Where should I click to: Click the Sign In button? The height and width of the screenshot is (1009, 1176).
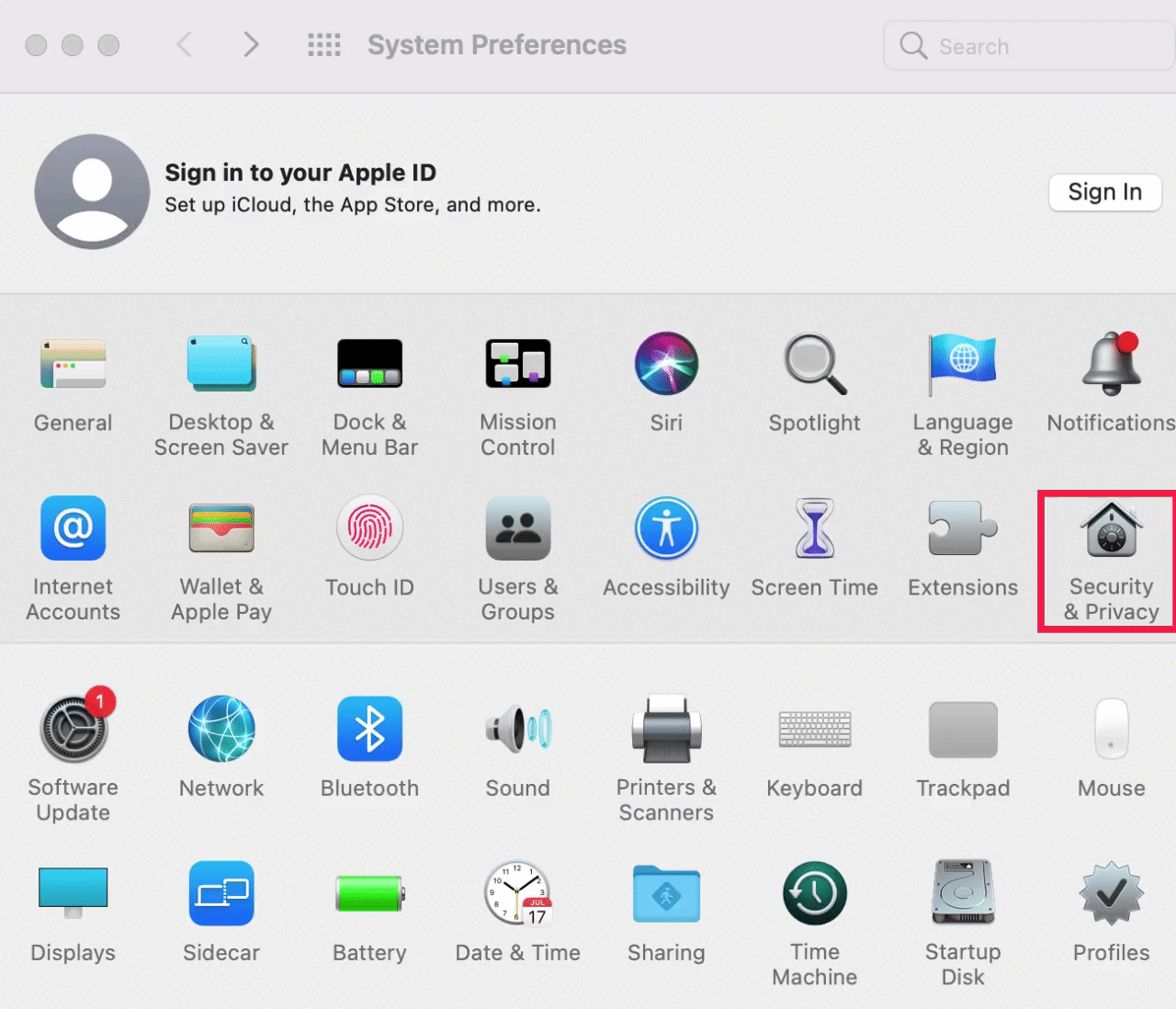[1105, 192]
